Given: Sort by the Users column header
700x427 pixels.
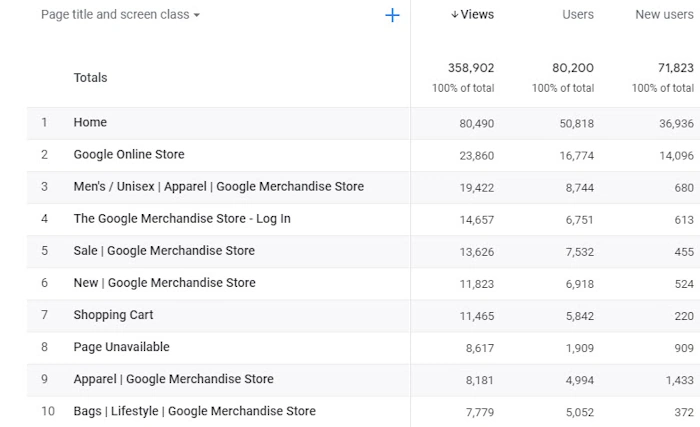Looking at the screenshot, I should tap(578, 15).
